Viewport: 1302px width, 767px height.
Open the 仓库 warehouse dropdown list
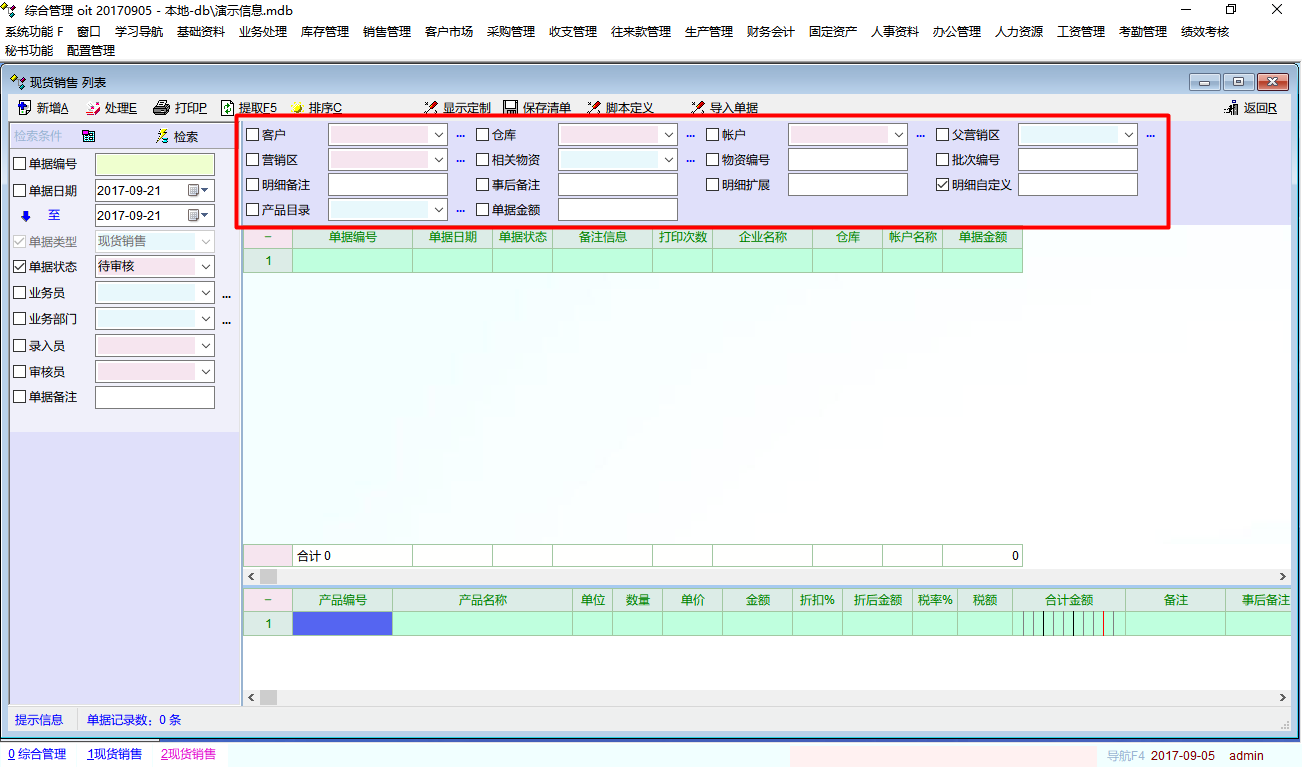(669, 134)
